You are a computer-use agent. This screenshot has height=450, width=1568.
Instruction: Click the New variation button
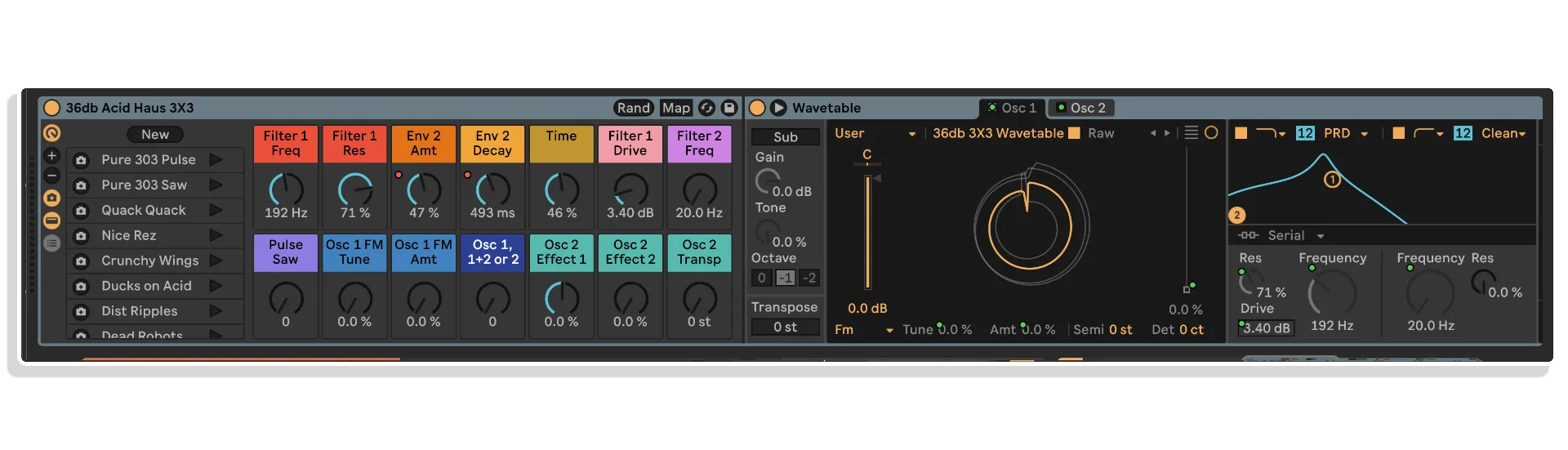[x=155, y=135]
